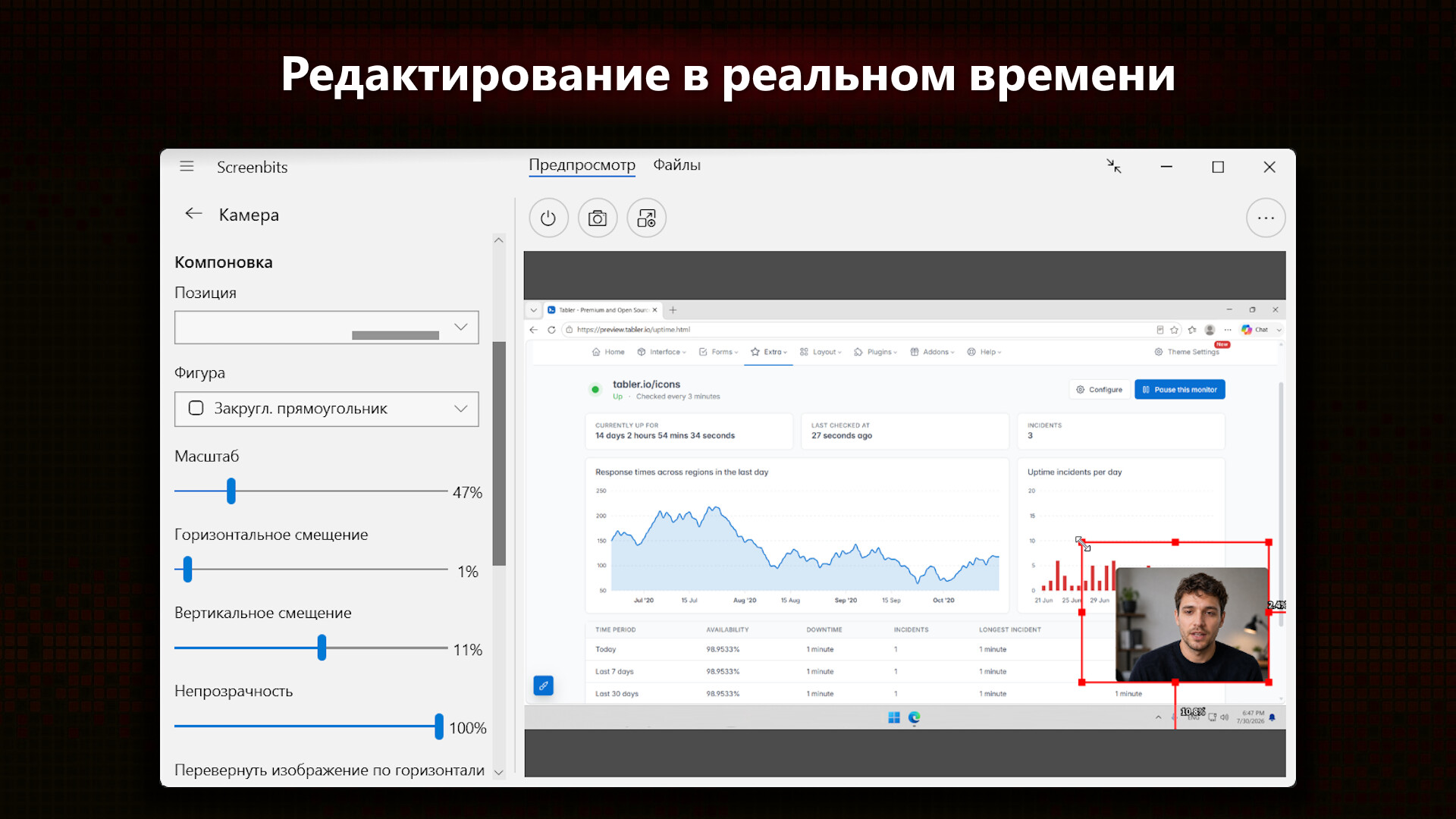Open Theme Settings

pos(1187,352)
